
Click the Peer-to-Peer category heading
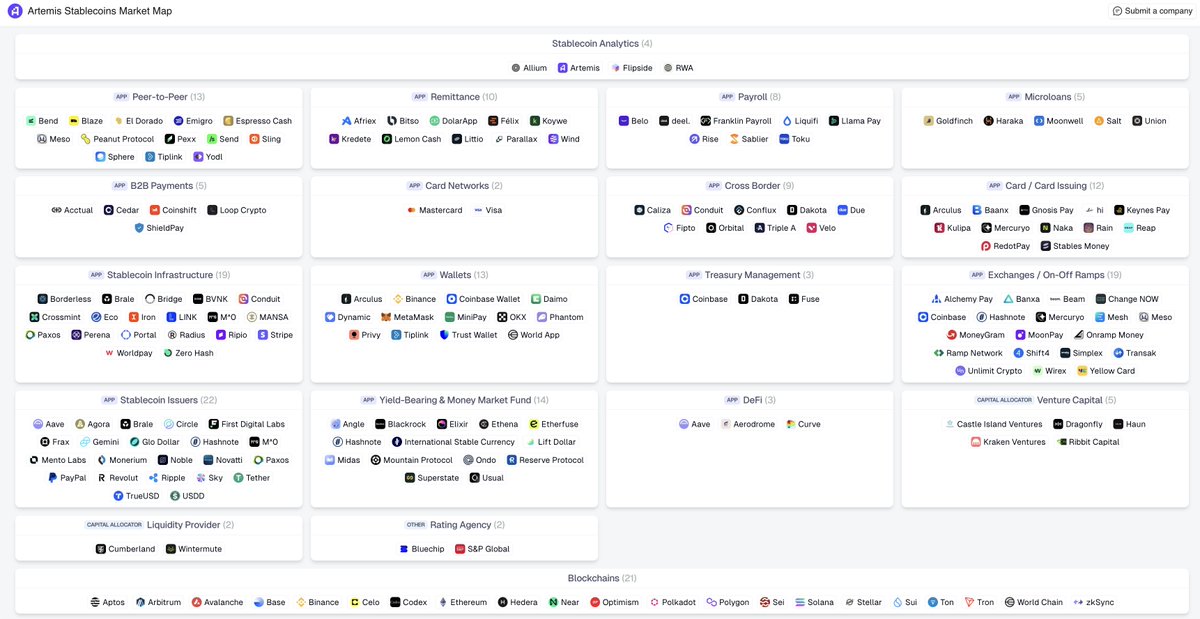(x=159, y=97)
